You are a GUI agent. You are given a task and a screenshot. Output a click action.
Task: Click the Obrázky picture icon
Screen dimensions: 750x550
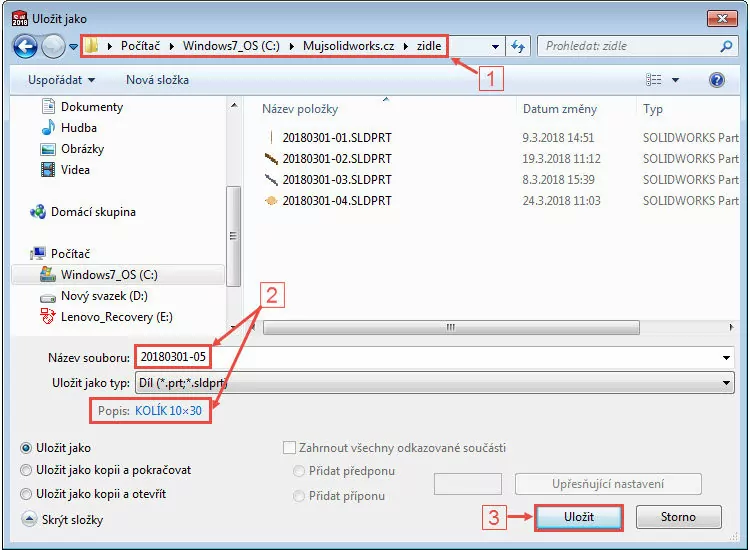click(x=48, y=149)
